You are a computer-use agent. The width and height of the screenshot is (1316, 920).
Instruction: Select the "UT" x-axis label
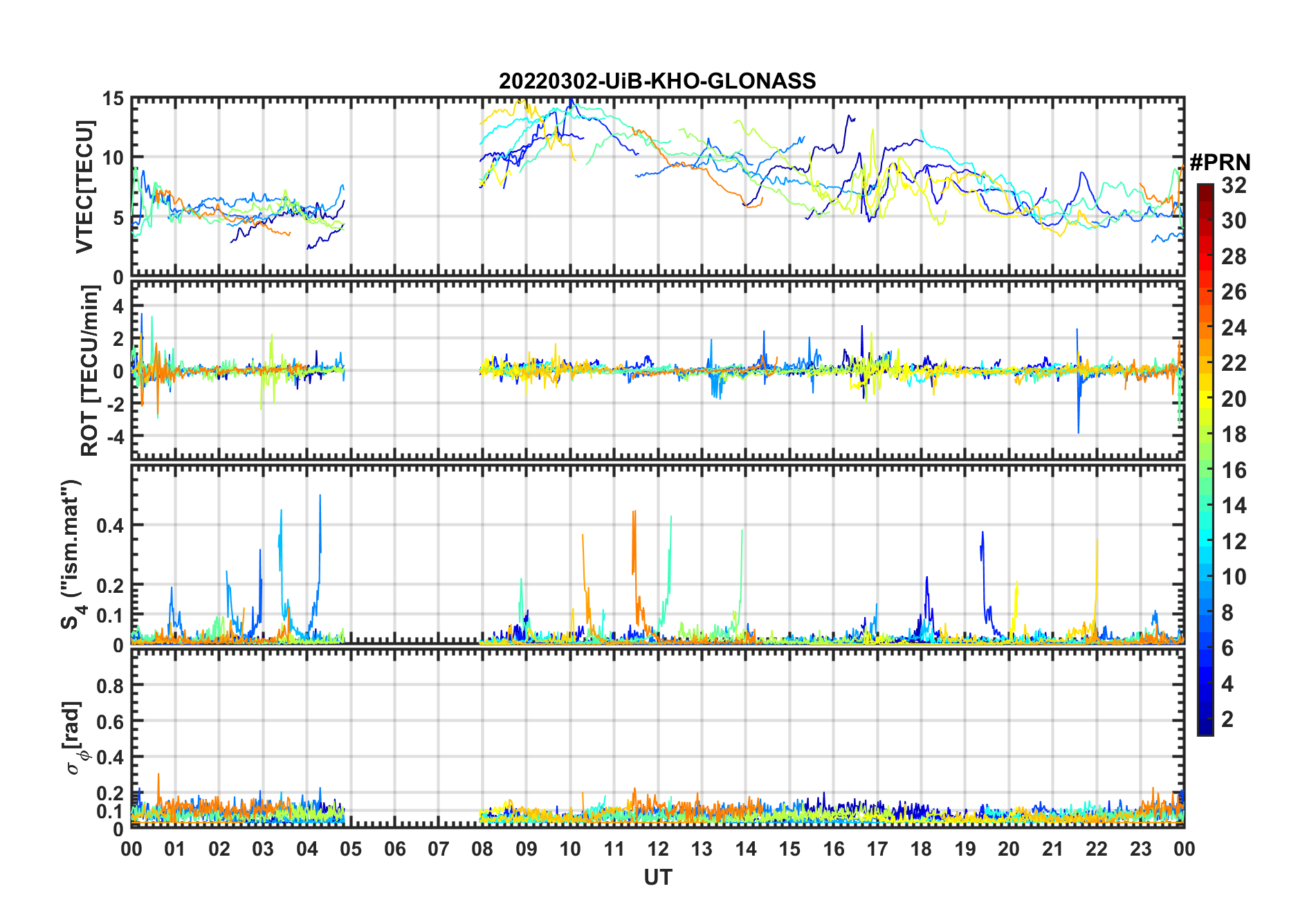658,877
